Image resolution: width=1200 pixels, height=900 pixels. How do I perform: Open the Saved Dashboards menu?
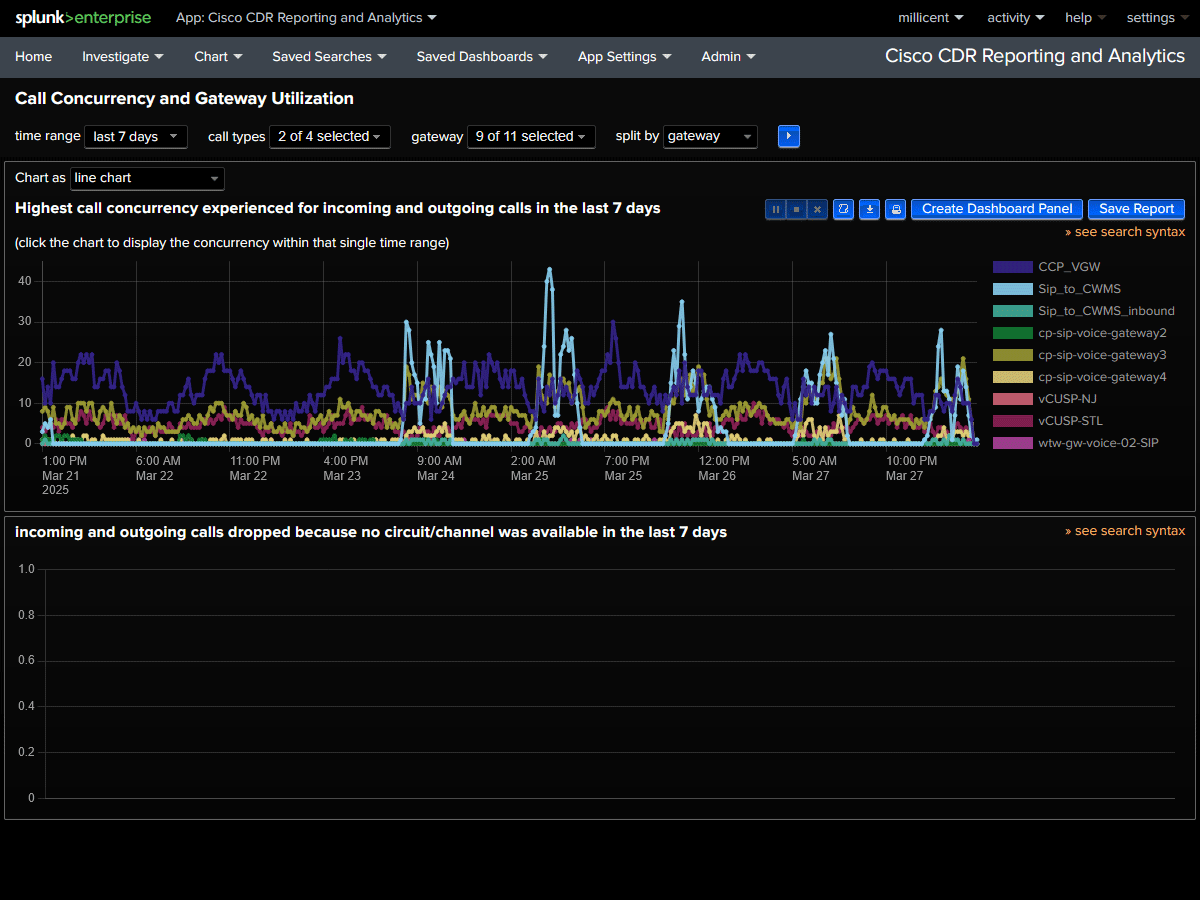click(x=482, y=56)
